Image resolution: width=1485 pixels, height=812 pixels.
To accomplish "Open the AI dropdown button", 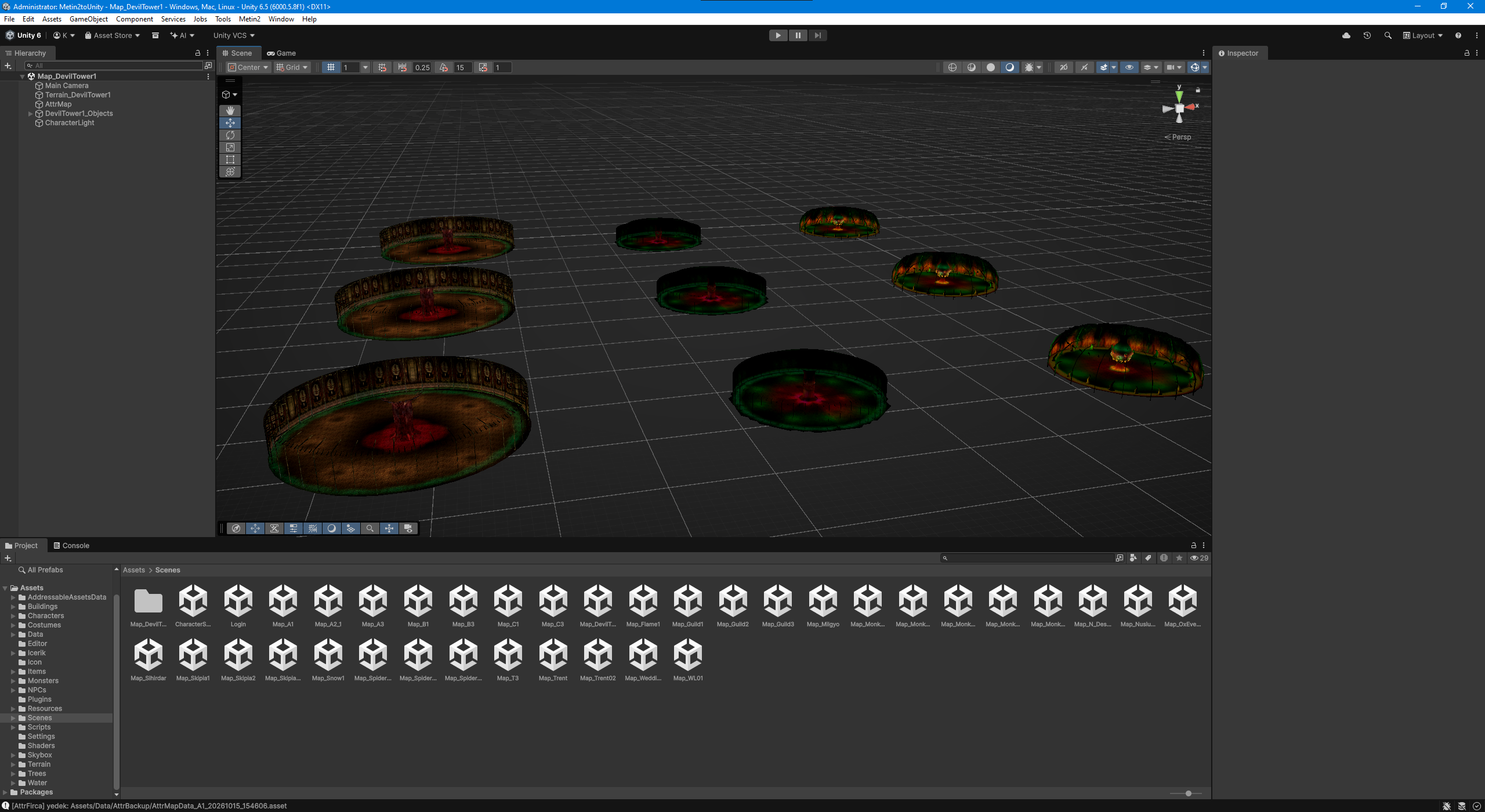I will [x=182, y=35].
